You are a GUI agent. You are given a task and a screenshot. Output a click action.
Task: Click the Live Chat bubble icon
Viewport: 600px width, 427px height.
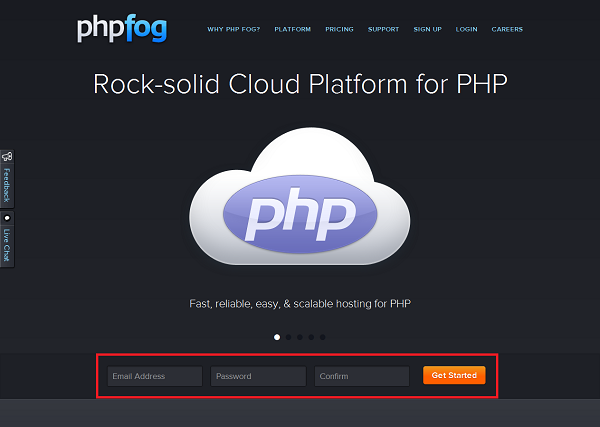click(7, 218)
